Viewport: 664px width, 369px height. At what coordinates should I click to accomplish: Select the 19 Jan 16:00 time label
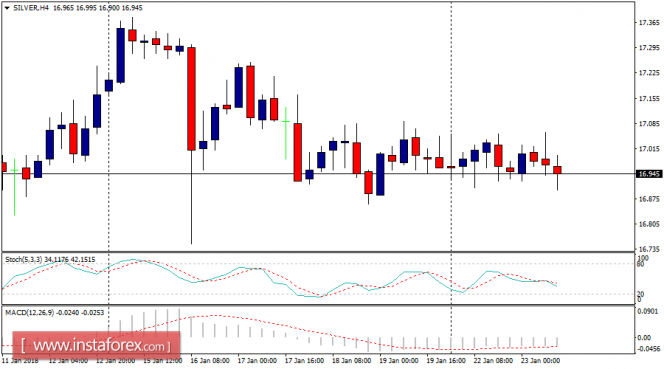click(x=446, y=361)
